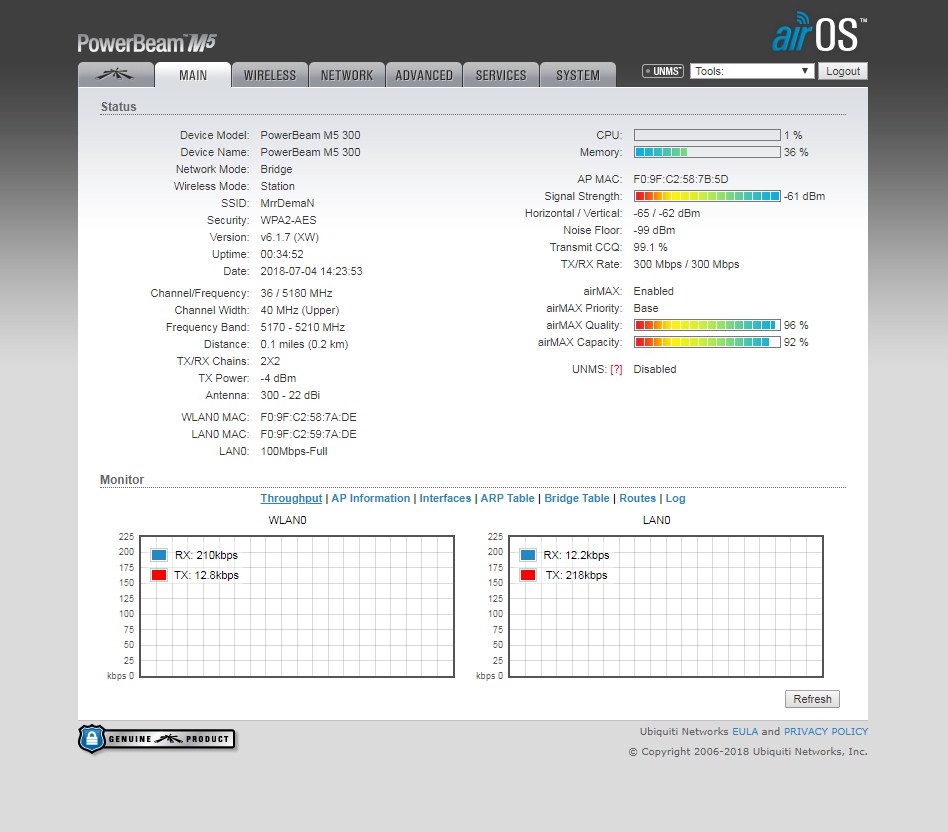The height and width of the screenshot is (832, 948).
Task: Open the PRIVACY POLICY link
Action: [x=826, y=732]
